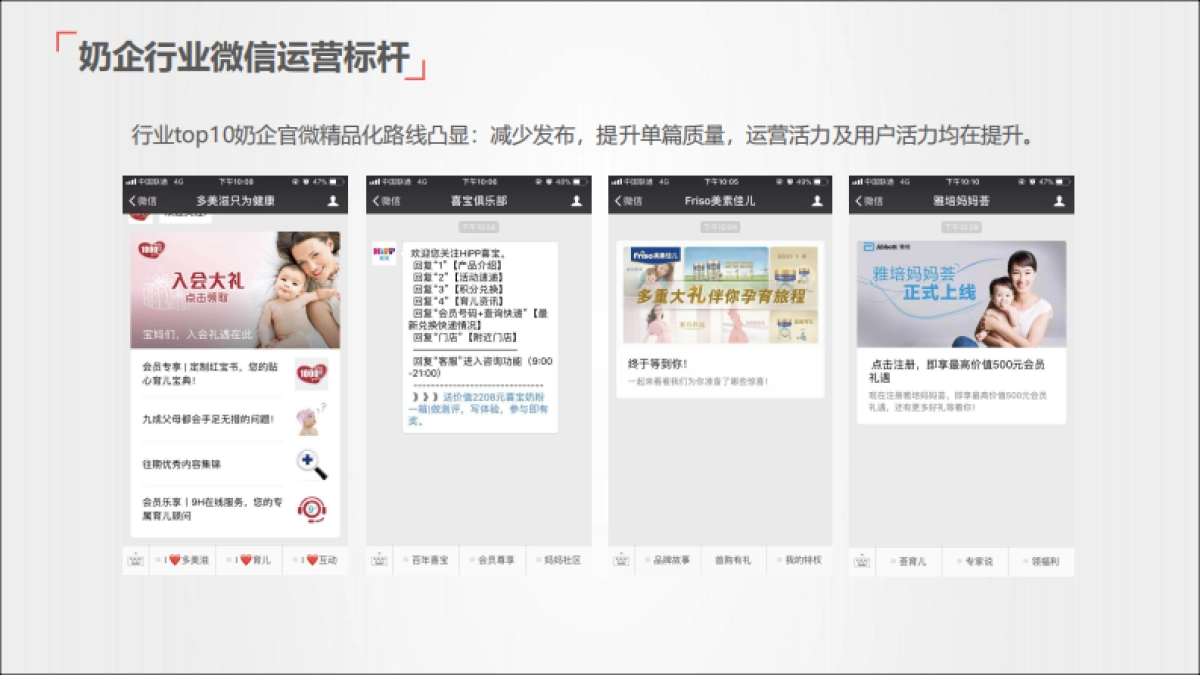Viewport: 1200px width, 675px height.
Task: Click keyboard icon in 雅培妈妈荟 bottom bar
Action: click(x=862, y=561)
